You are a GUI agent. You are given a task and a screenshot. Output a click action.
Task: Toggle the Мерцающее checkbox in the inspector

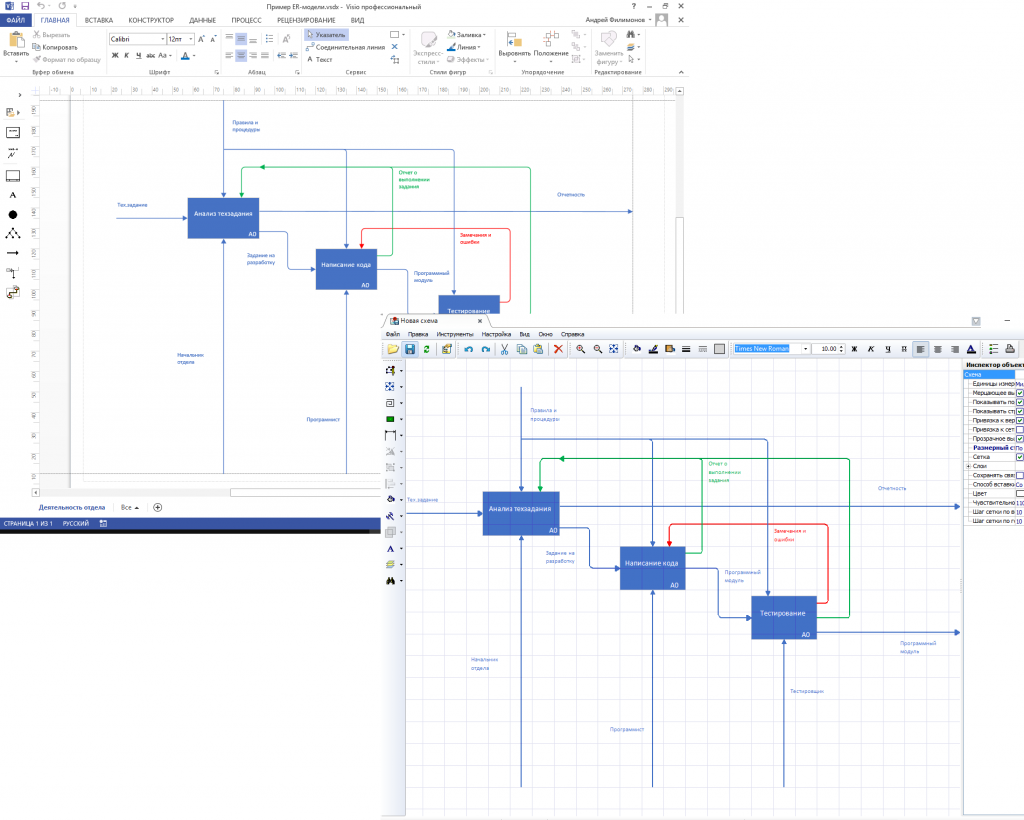1019,393
